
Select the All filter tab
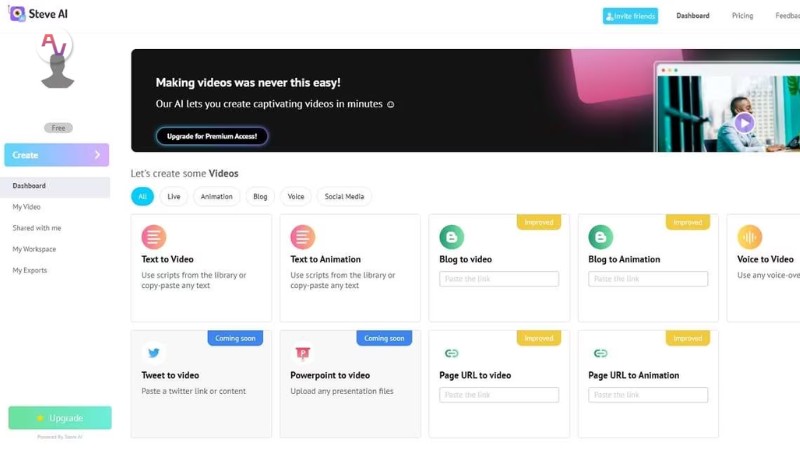pyautogui.click(x=142, y=196)
